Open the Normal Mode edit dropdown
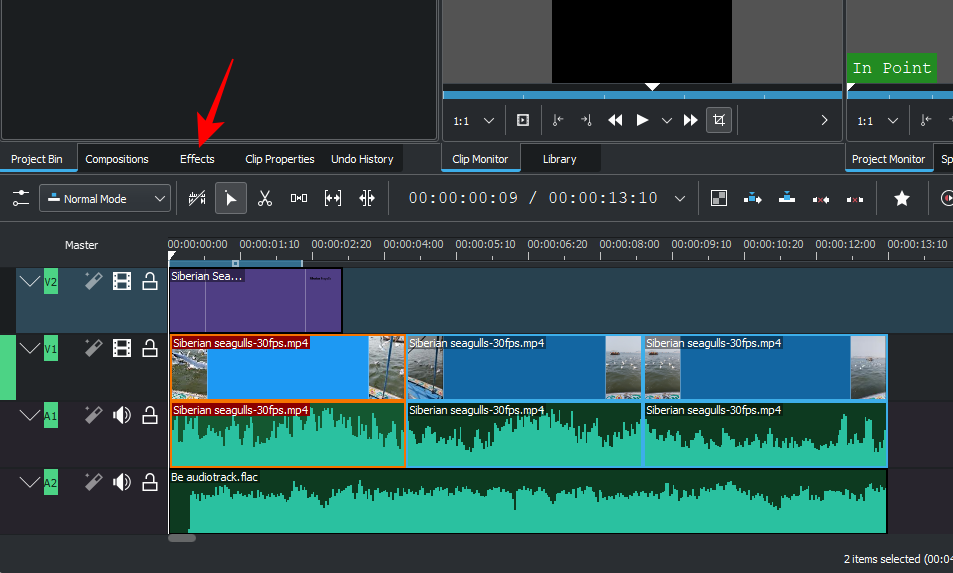 coord(105,198)
